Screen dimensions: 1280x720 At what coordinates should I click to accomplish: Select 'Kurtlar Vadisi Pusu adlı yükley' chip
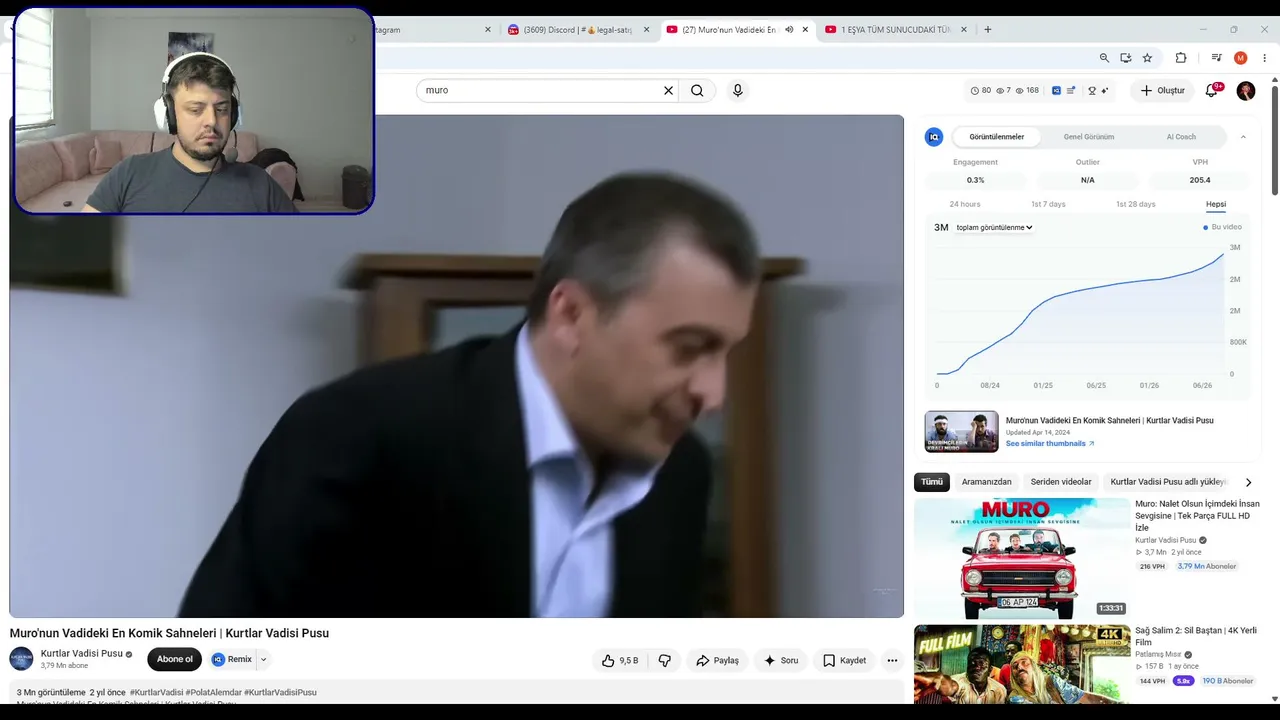[1168, 482]
